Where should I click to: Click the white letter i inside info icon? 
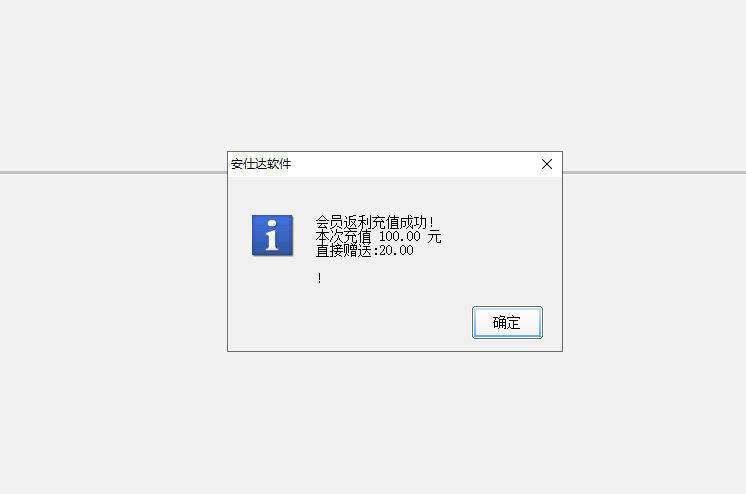pos(272,235)
